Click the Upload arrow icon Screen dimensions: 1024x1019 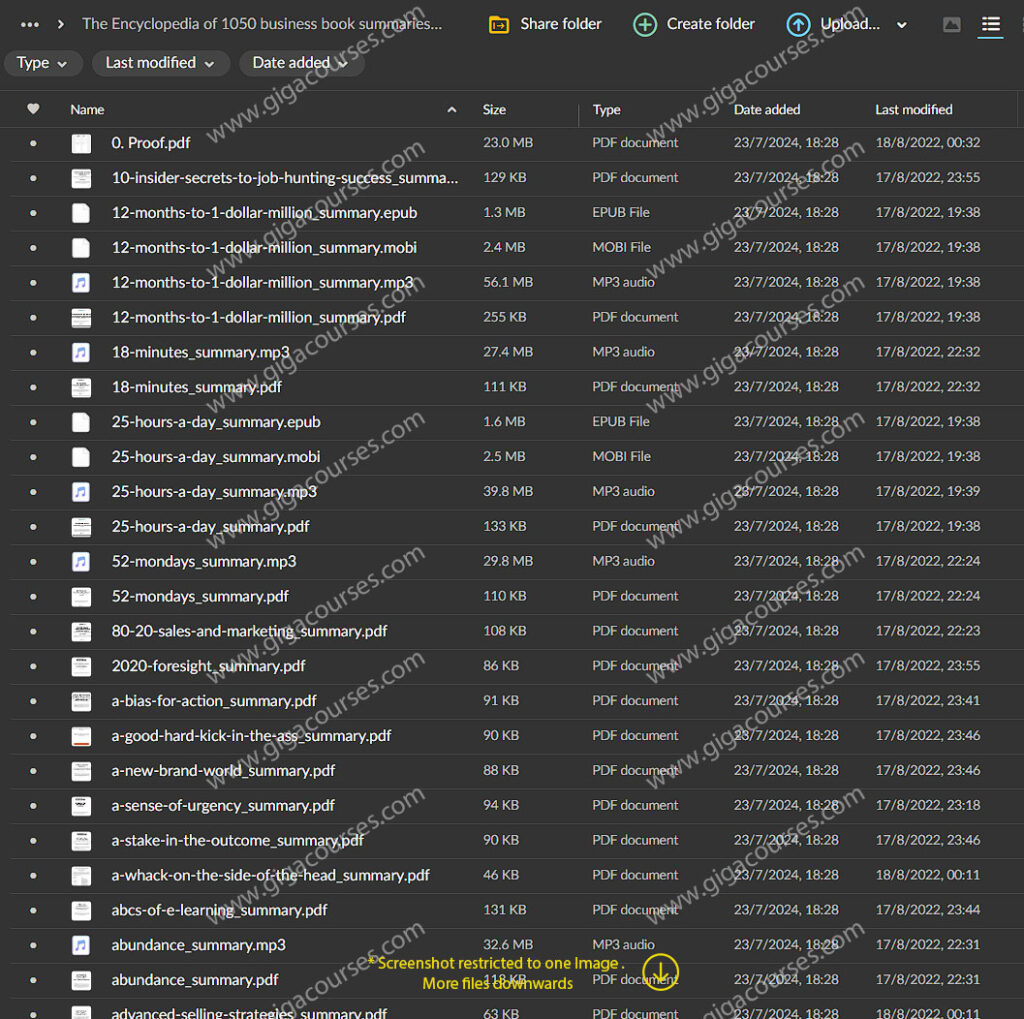pyautogui.click(x=798, y=25)
